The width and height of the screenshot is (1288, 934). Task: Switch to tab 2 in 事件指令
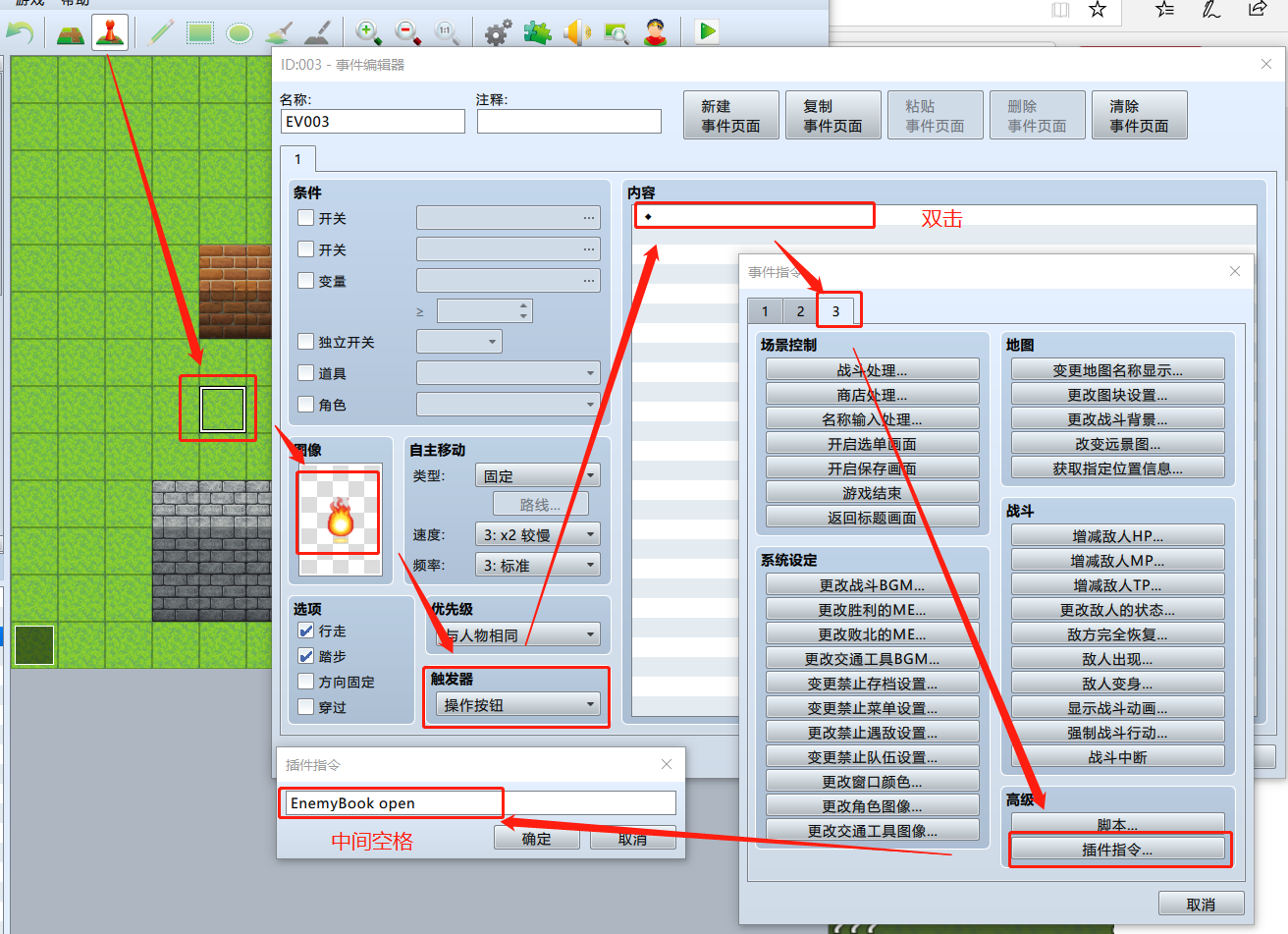[801, 310]
